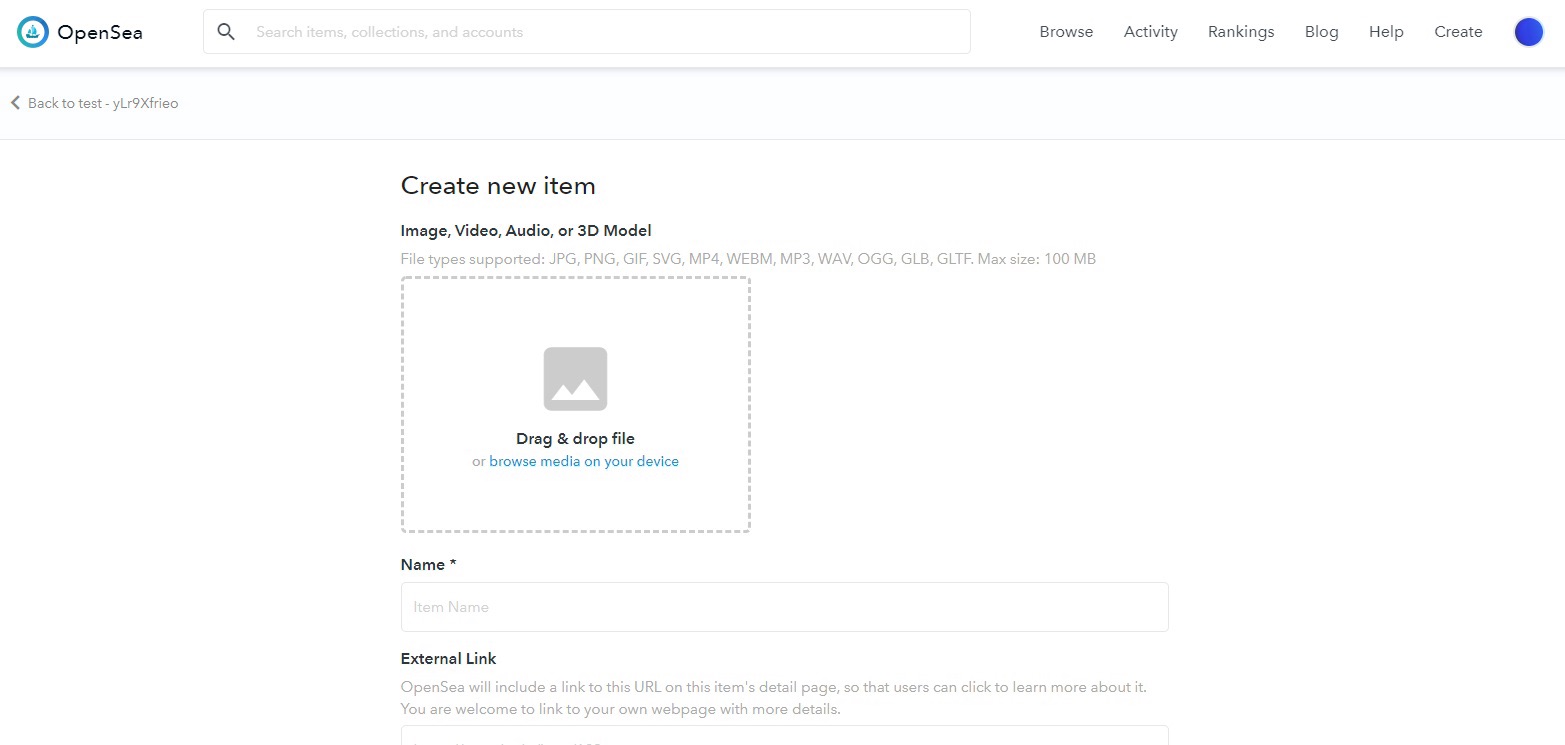Open the Activity page
This screenshot has height=745, width=1565.
pyautogui.click(x=1151, y=32)
